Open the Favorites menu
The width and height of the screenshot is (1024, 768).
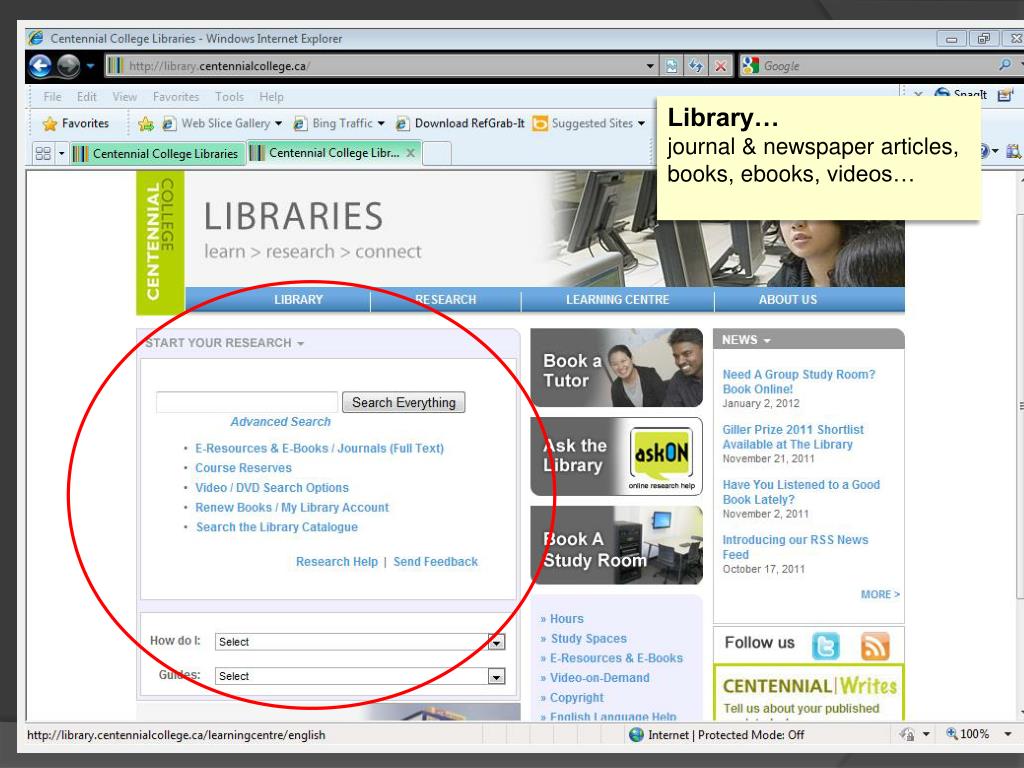tap(176, 97)
